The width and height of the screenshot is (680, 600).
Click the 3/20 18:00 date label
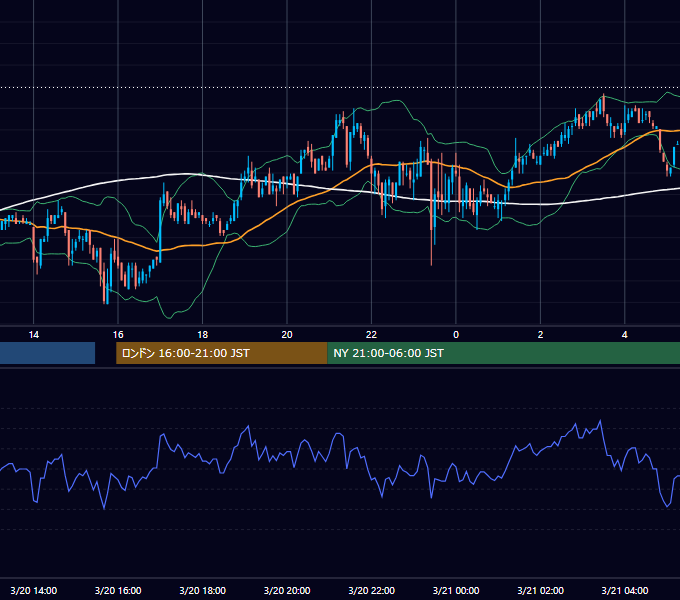203,590
